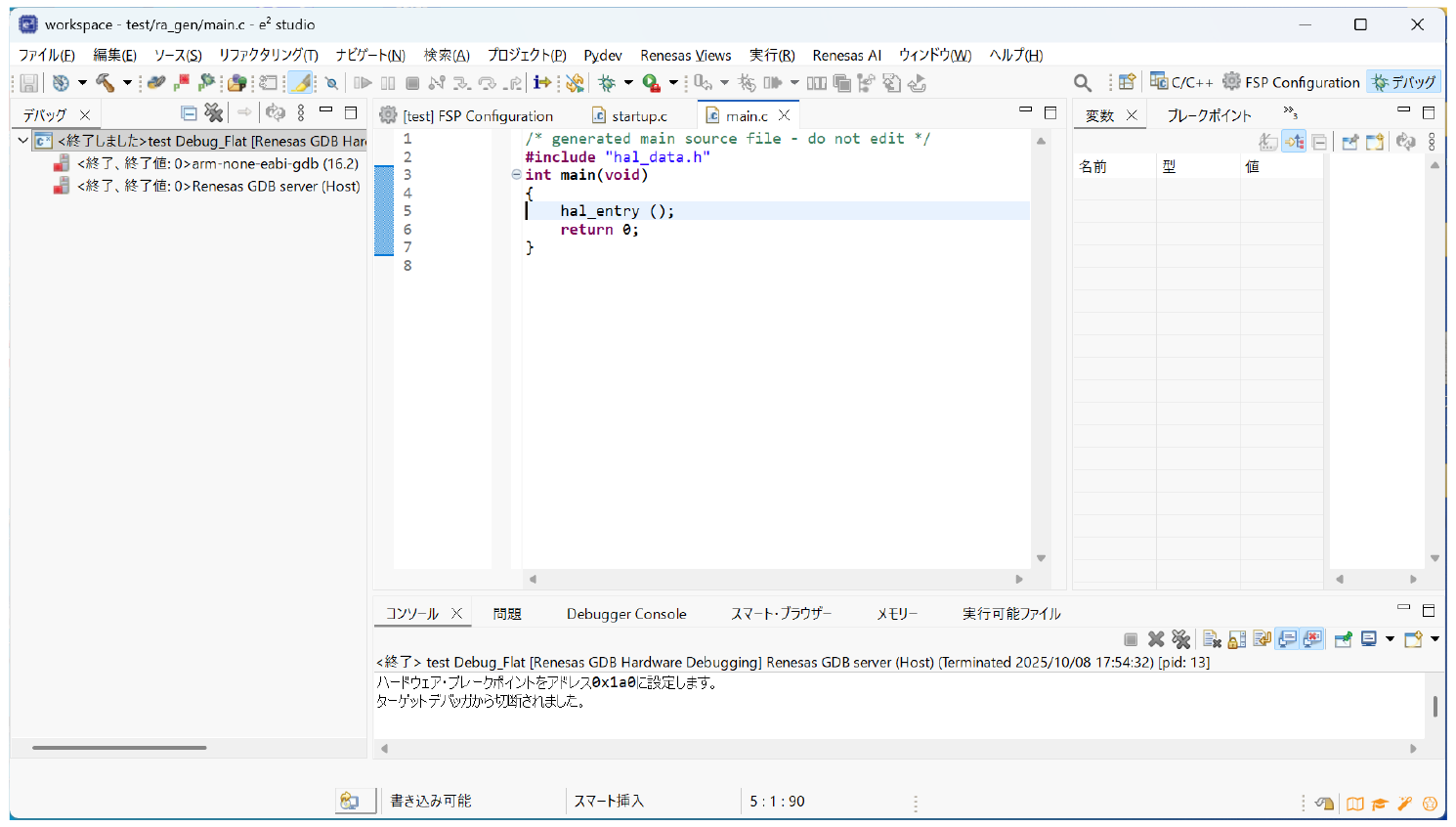
Task: Switch to the FSP Configuration perspective
Action: pos(1291,82)
